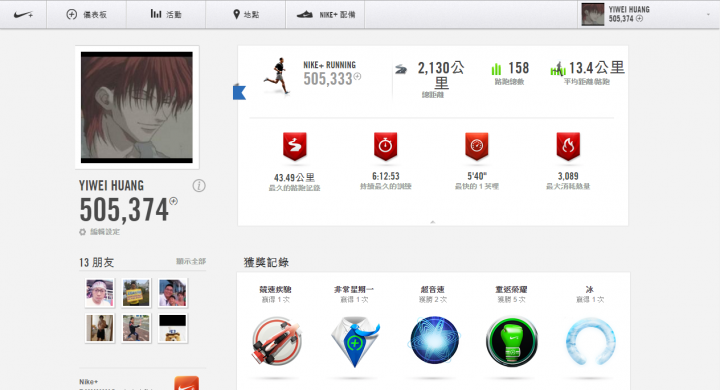The width and height of the screenshot is (720, 390).
Task: Click the 13 朋友 friends heading
Action: tap(96, 262)
